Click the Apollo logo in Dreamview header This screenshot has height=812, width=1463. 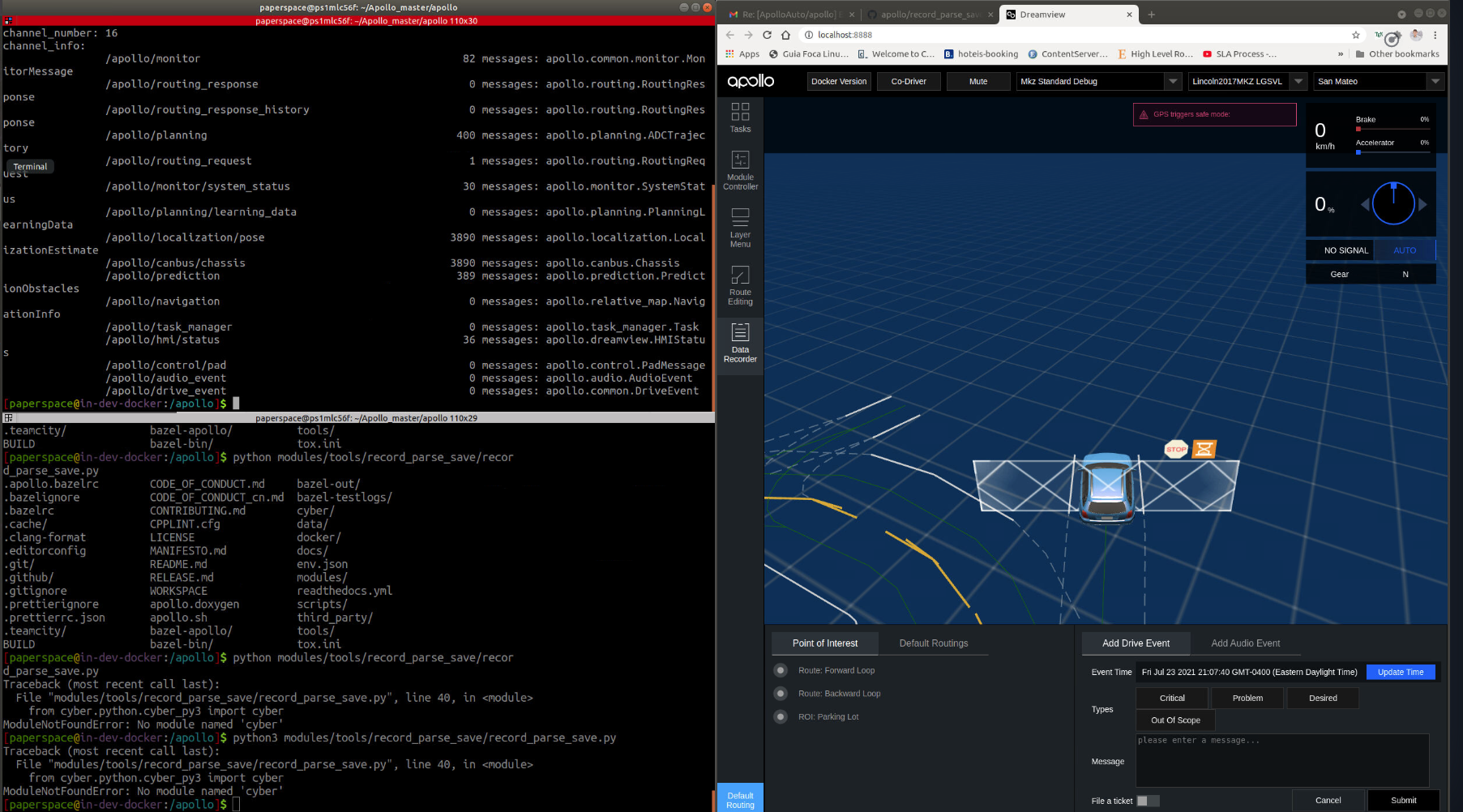click(751, 80)
